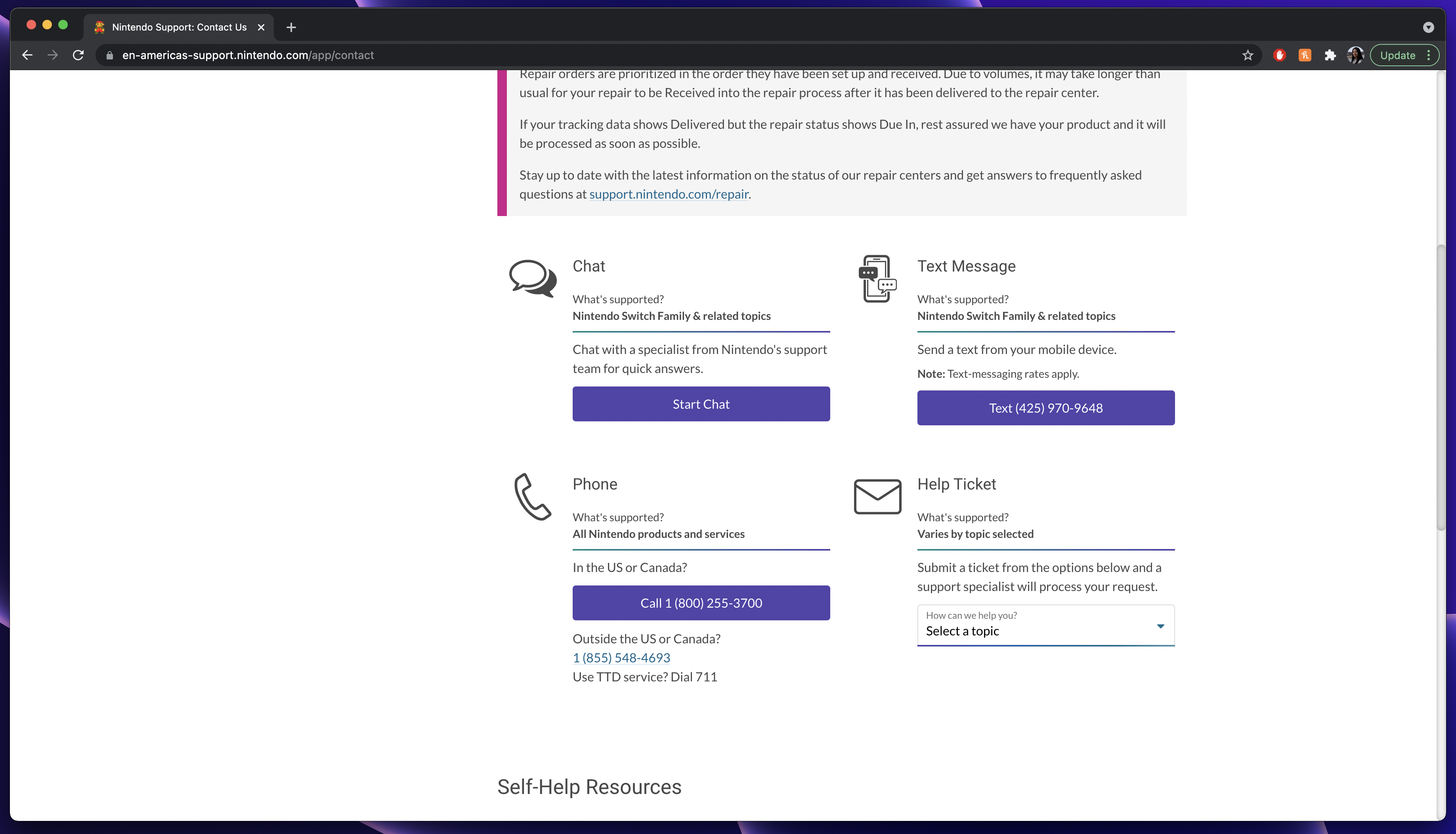1456x834 pixels.
Task: Click the 'Text (425) 970-9648' button
Action: [x=1046, y=407]
